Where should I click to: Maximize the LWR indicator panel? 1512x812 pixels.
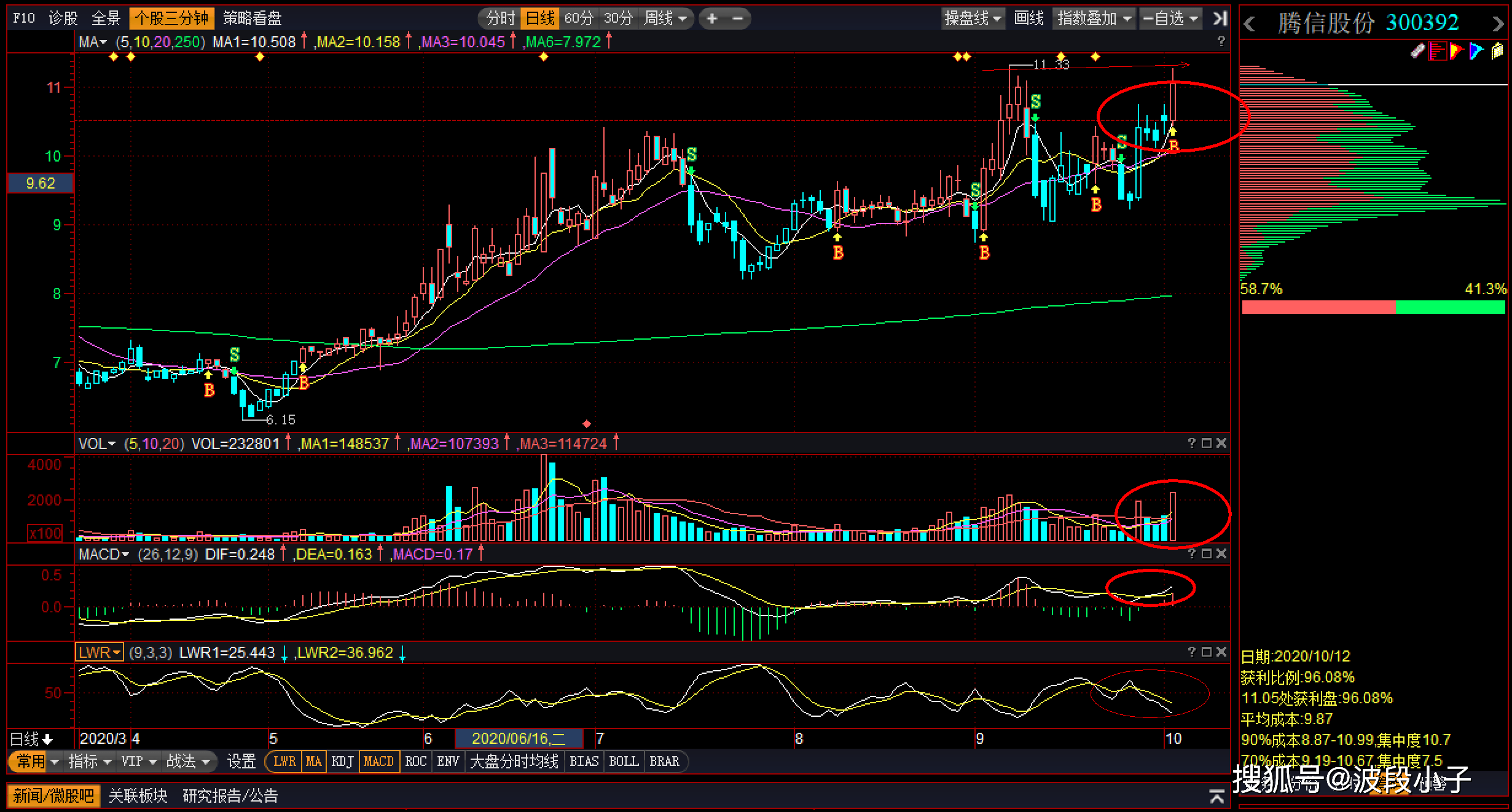point(1207,652)
